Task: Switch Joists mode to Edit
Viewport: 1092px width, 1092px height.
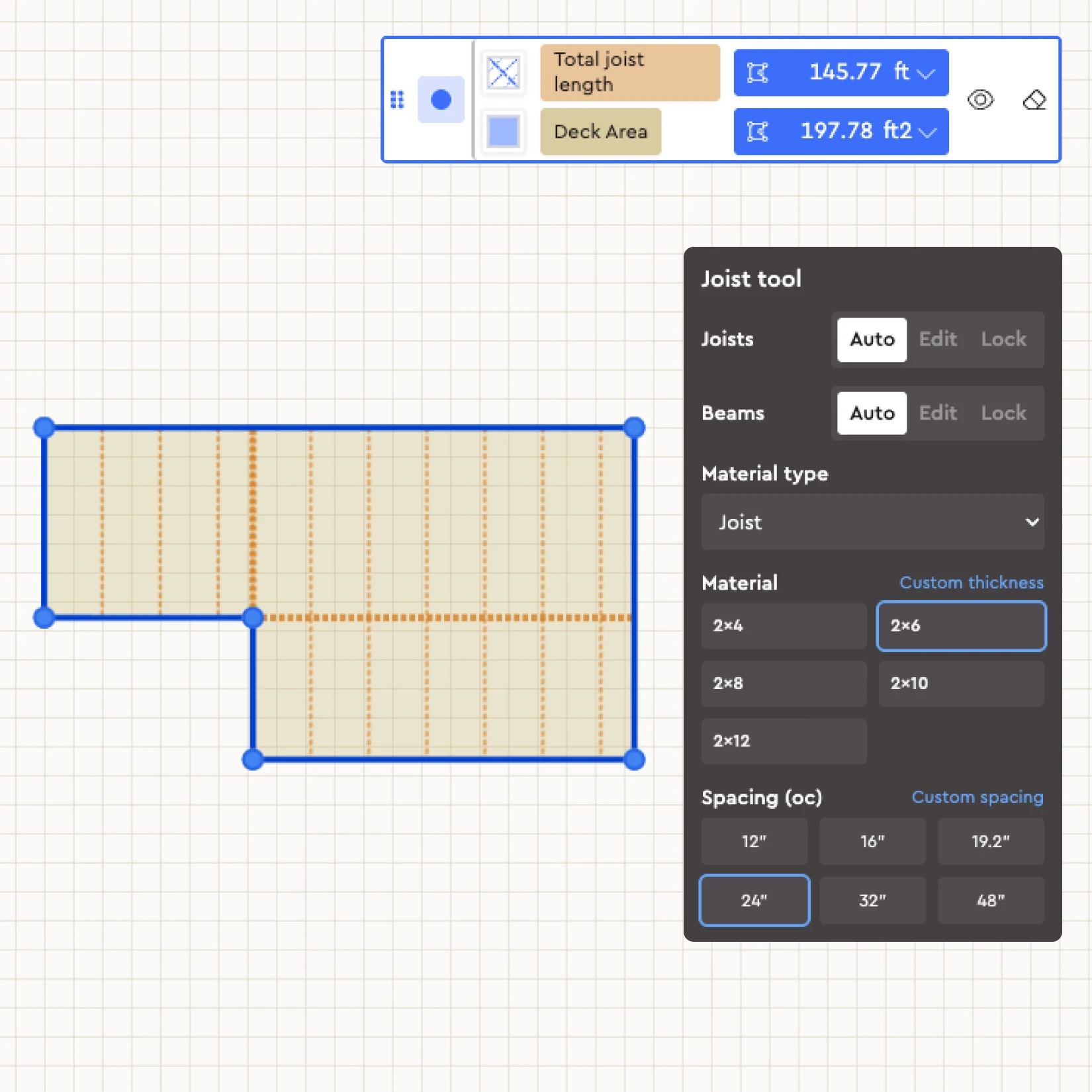Action: tap(938, 340)
